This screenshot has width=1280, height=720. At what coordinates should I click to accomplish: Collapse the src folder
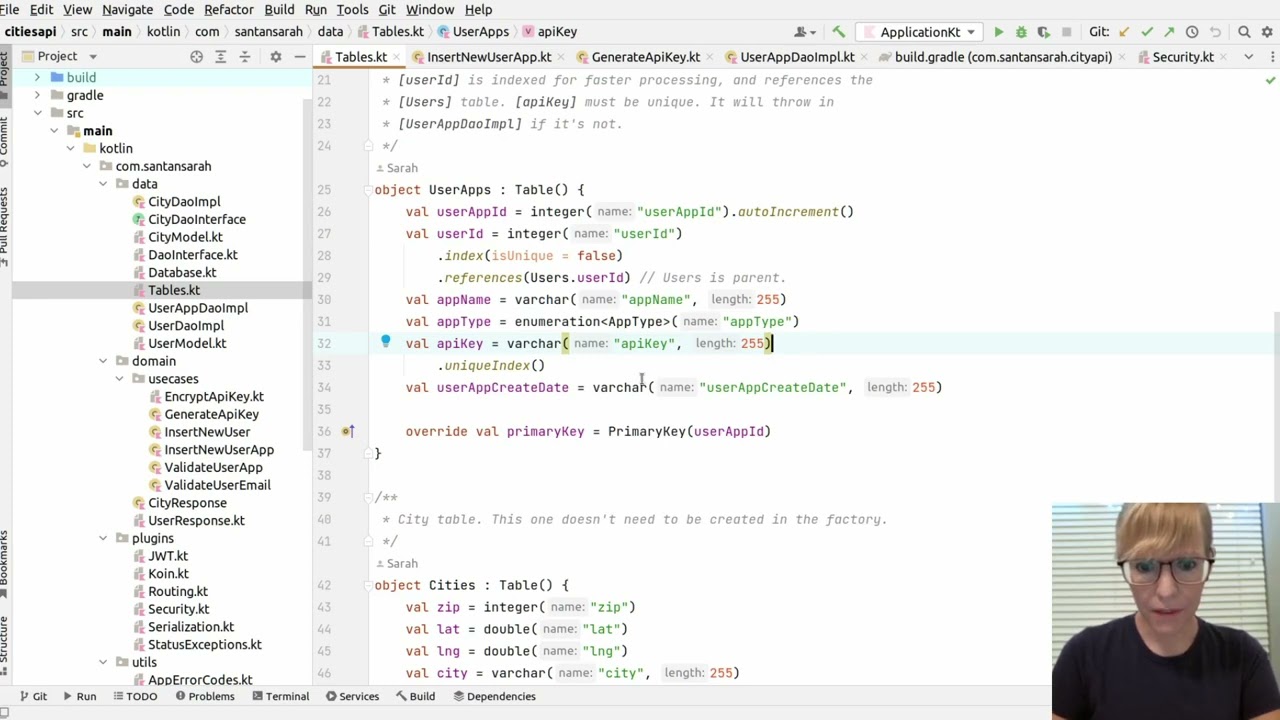pyautogui.click(x=37, y=113)
